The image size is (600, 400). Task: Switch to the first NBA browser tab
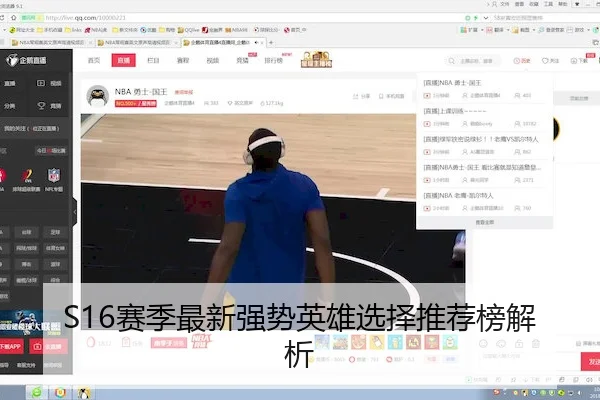(x=51, y=42)
